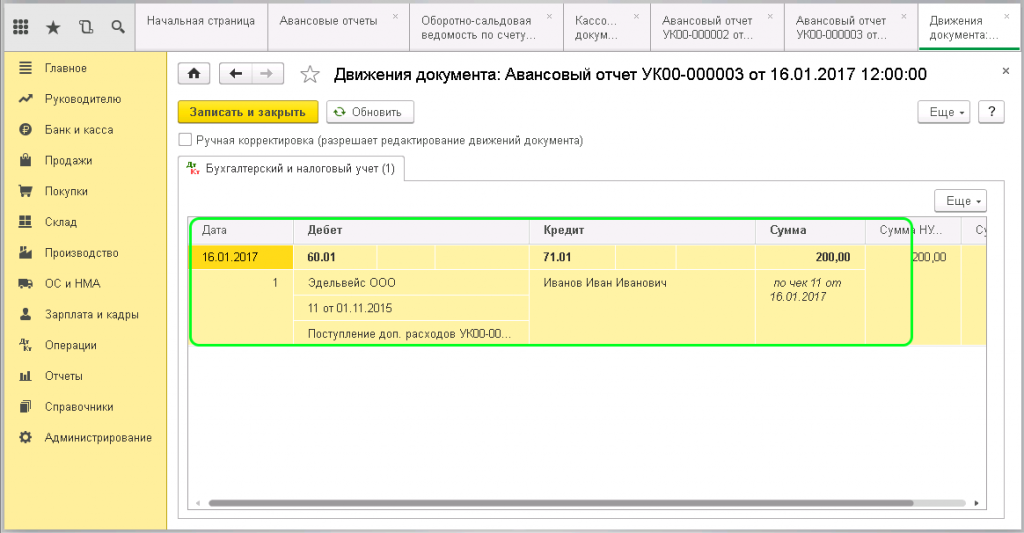The width and height of the screenshot is (1024, 533).
Task: Open the history icon in top bar
Action: [x=85, y=27]
